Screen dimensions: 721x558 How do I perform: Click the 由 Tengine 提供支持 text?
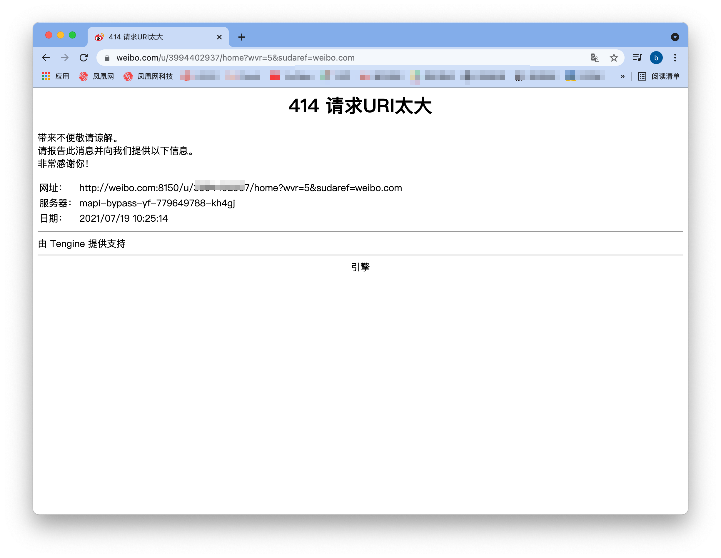(81, 244)
